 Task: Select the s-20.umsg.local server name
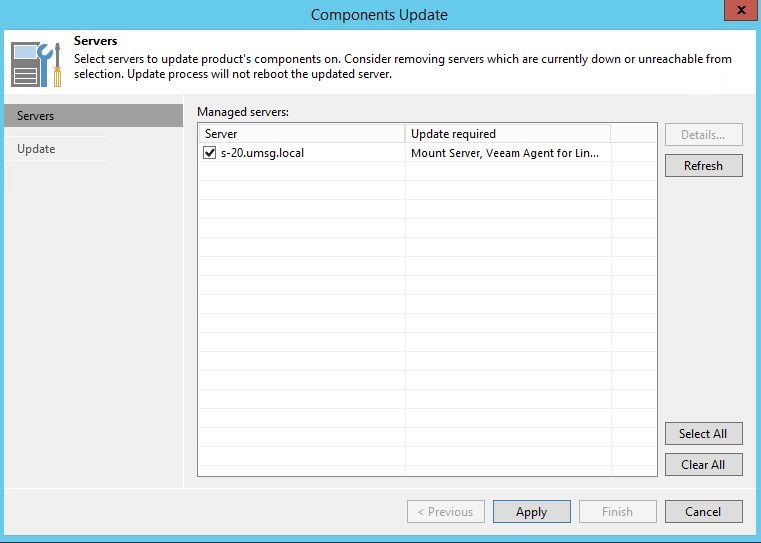(x=262, y=154)
